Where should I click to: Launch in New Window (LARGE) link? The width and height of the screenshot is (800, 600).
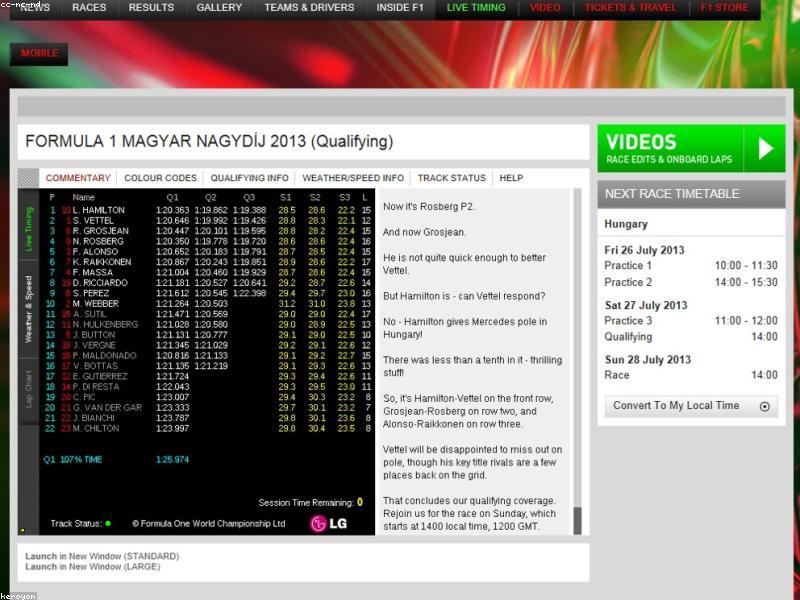(x=93, y=567)
